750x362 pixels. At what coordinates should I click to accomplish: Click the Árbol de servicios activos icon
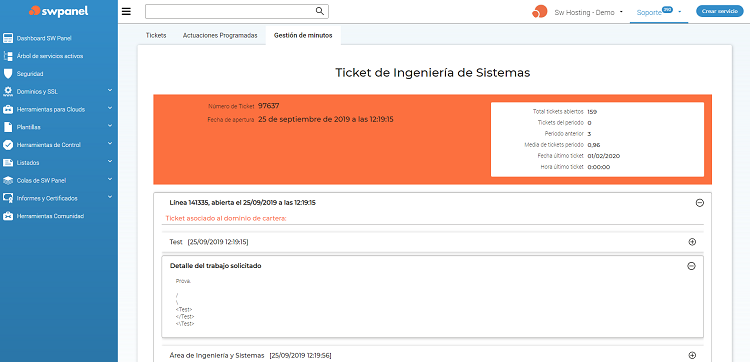pos(8,56)
